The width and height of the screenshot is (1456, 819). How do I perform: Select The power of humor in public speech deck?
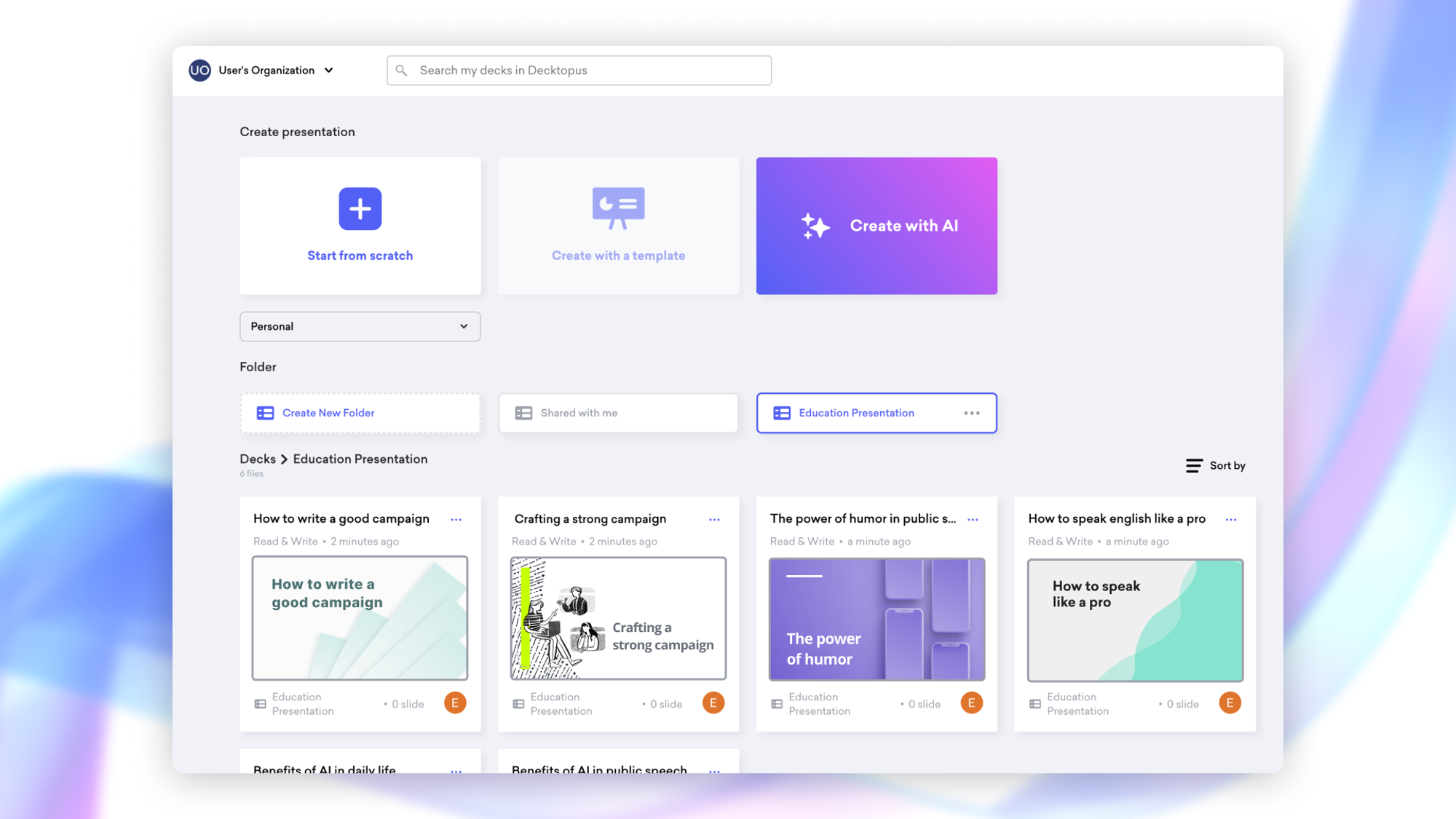pos(877,619)
